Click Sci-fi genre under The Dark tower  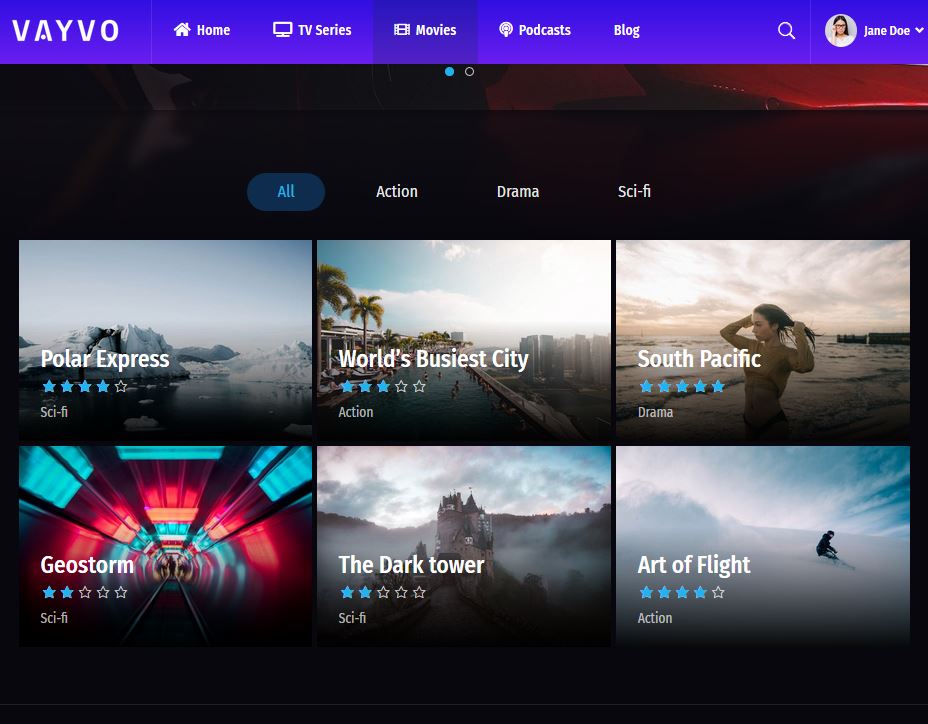(x=352, y=618)
